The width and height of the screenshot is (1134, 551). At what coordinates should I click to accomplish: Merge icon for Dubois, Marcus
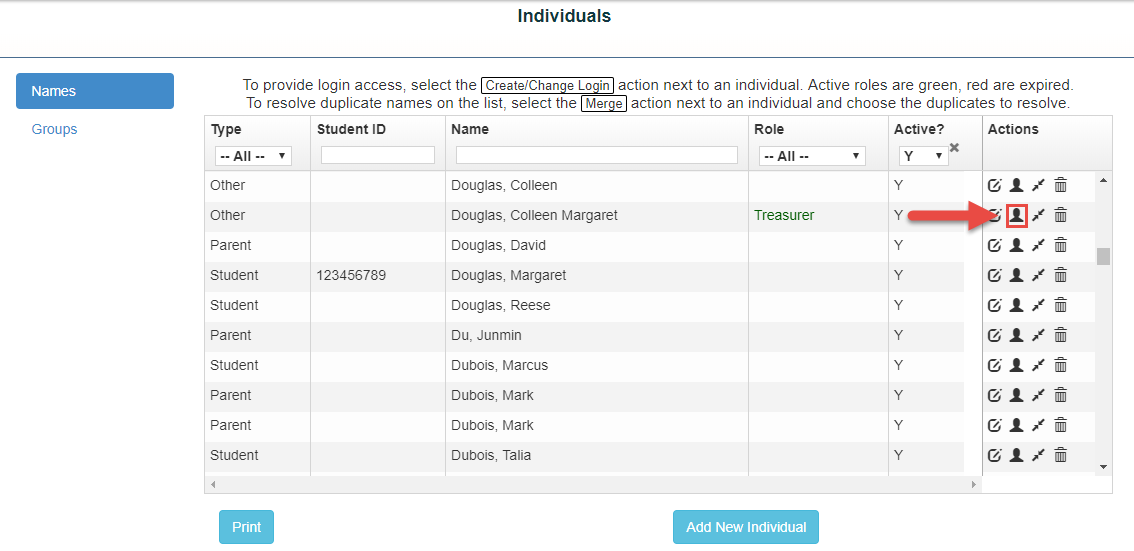(1038, 365)
